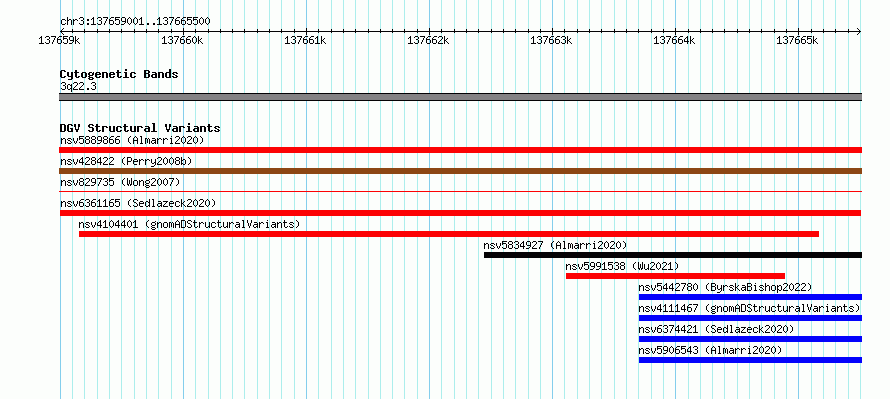The width and height of the screenshot is (890, 399).
Task: Click the red nsv4104401 variant bar
Action: coord(449,234)
